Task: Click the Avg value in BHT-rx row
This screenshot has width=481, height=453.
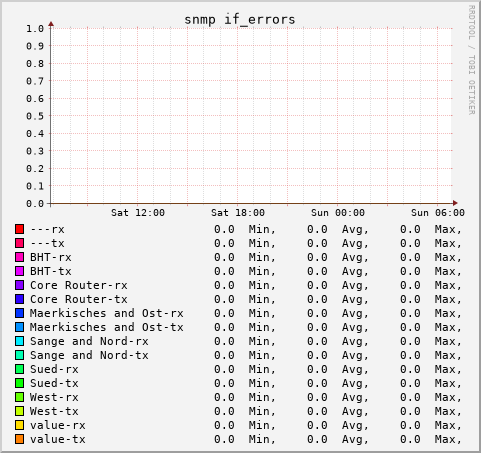Action: coord(317,257)
